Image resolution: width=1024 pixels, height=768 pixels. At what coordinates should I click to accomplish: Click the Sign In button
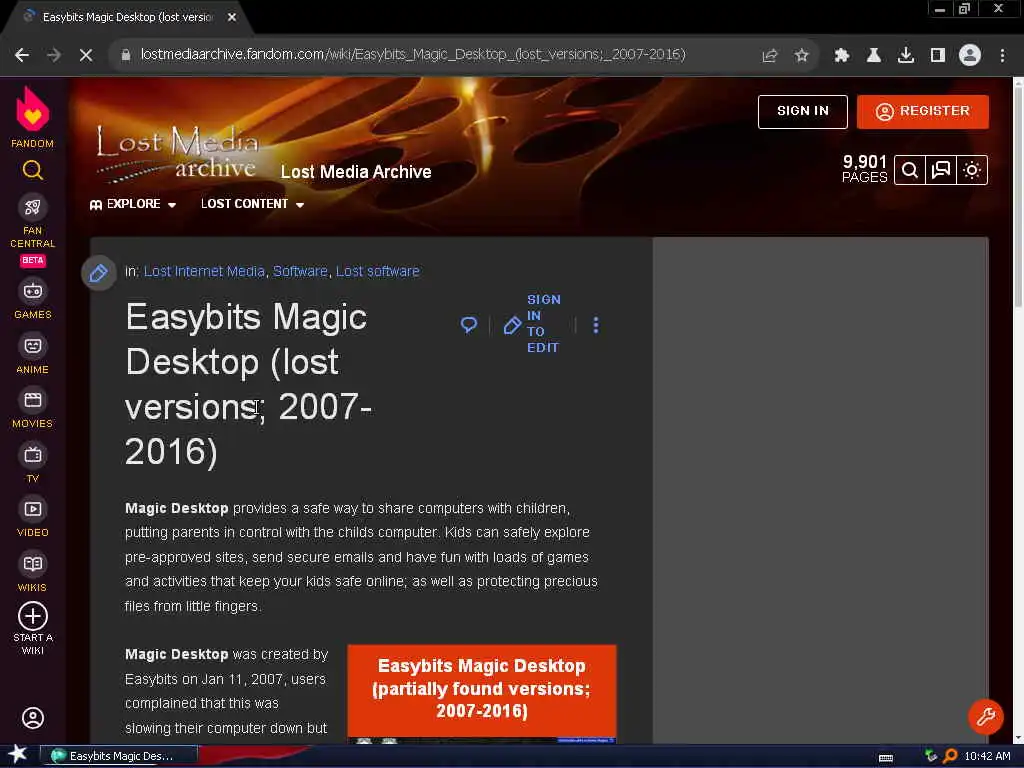coord(803,112)
